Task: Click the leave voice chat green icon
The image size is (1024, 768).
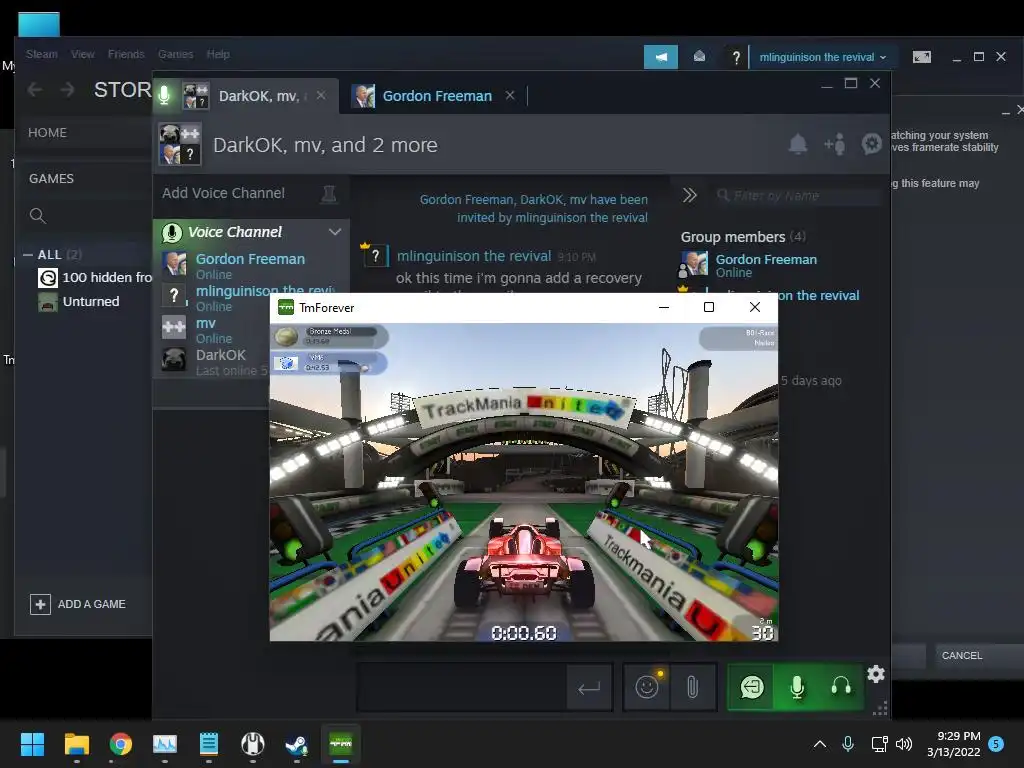Action: [752, 687]
